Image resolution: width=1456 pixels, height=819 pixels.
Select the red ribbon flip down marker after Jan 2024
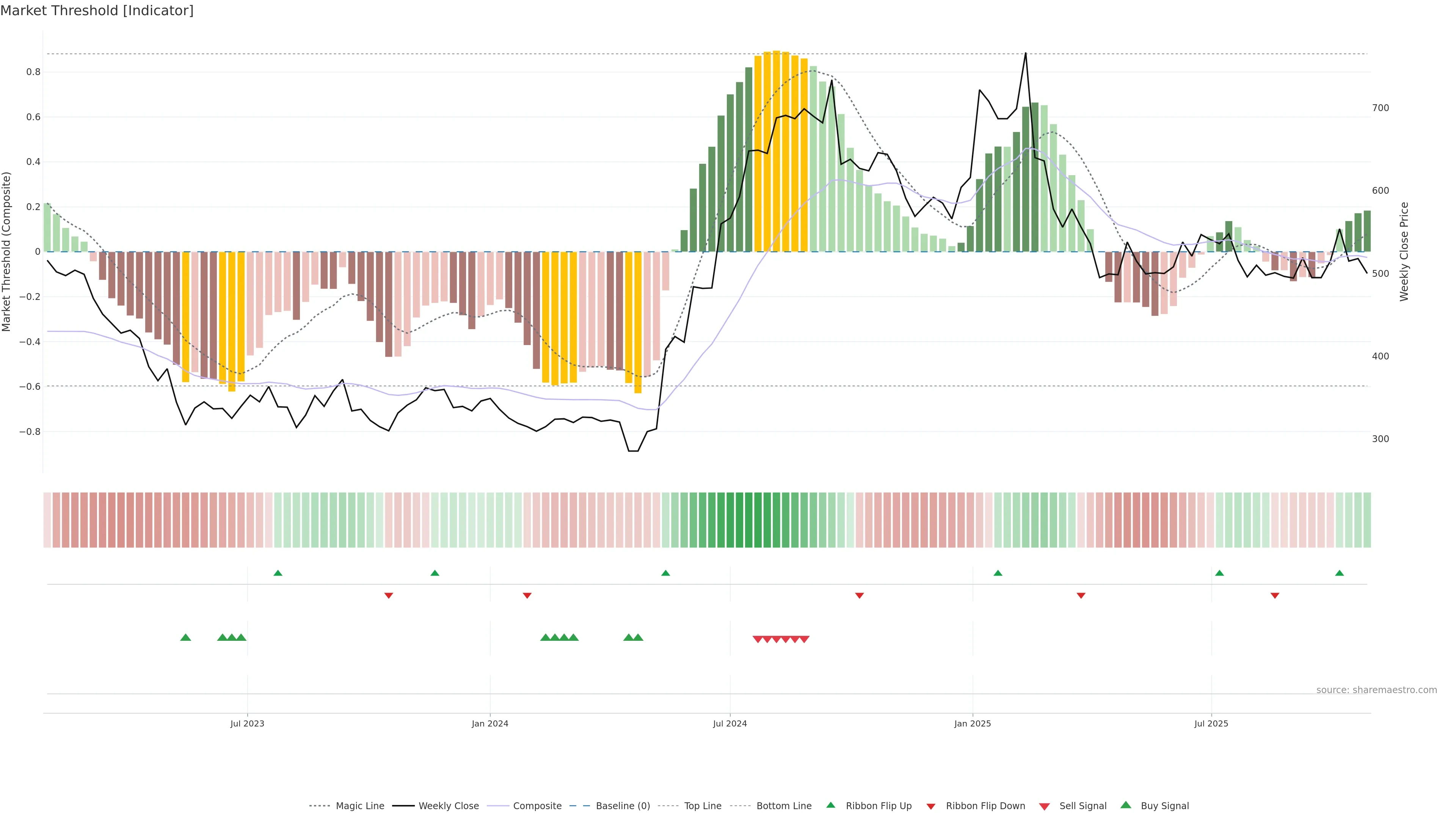click(527, 596)
